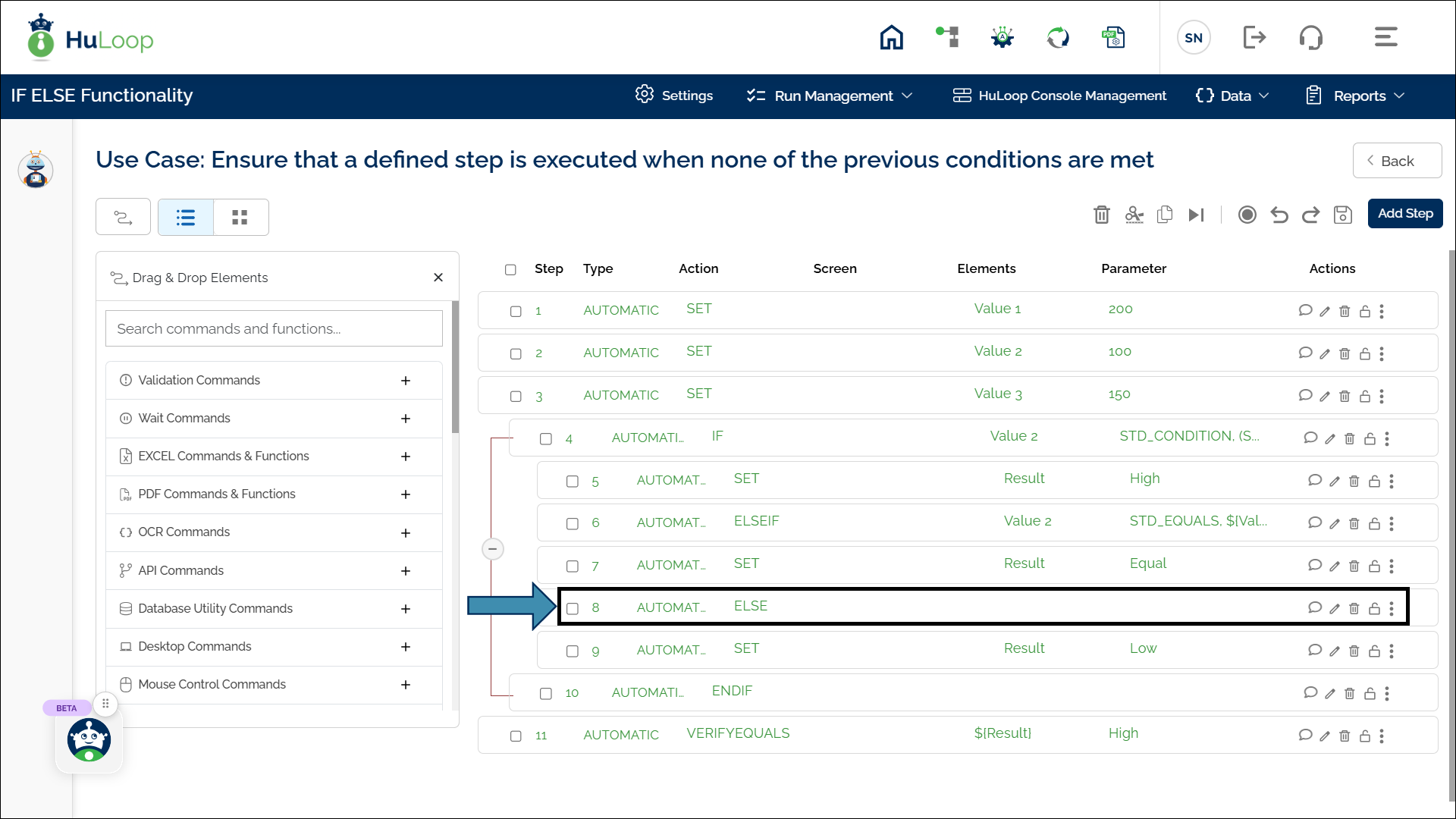Tick the select-all steps checkbox
The height and width of the screenshot is (819, 1456).
click(x=510, y=269)
